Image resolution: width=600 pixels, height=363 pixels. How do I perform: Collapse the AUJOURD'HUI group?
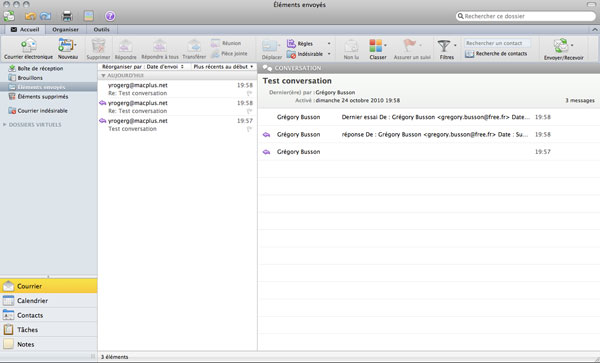tap(103, 76)
